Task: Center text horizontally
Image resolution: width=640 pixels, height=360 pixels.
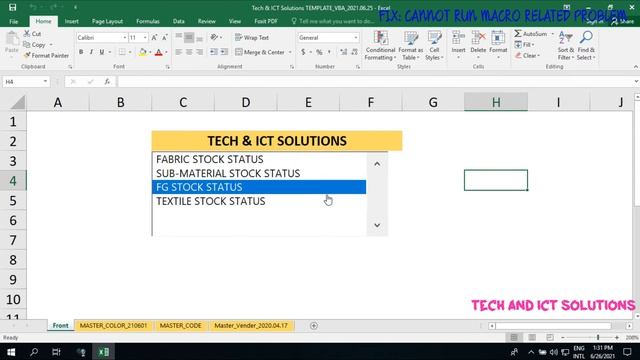Action: pyautogui.click(x=189, y=52)
